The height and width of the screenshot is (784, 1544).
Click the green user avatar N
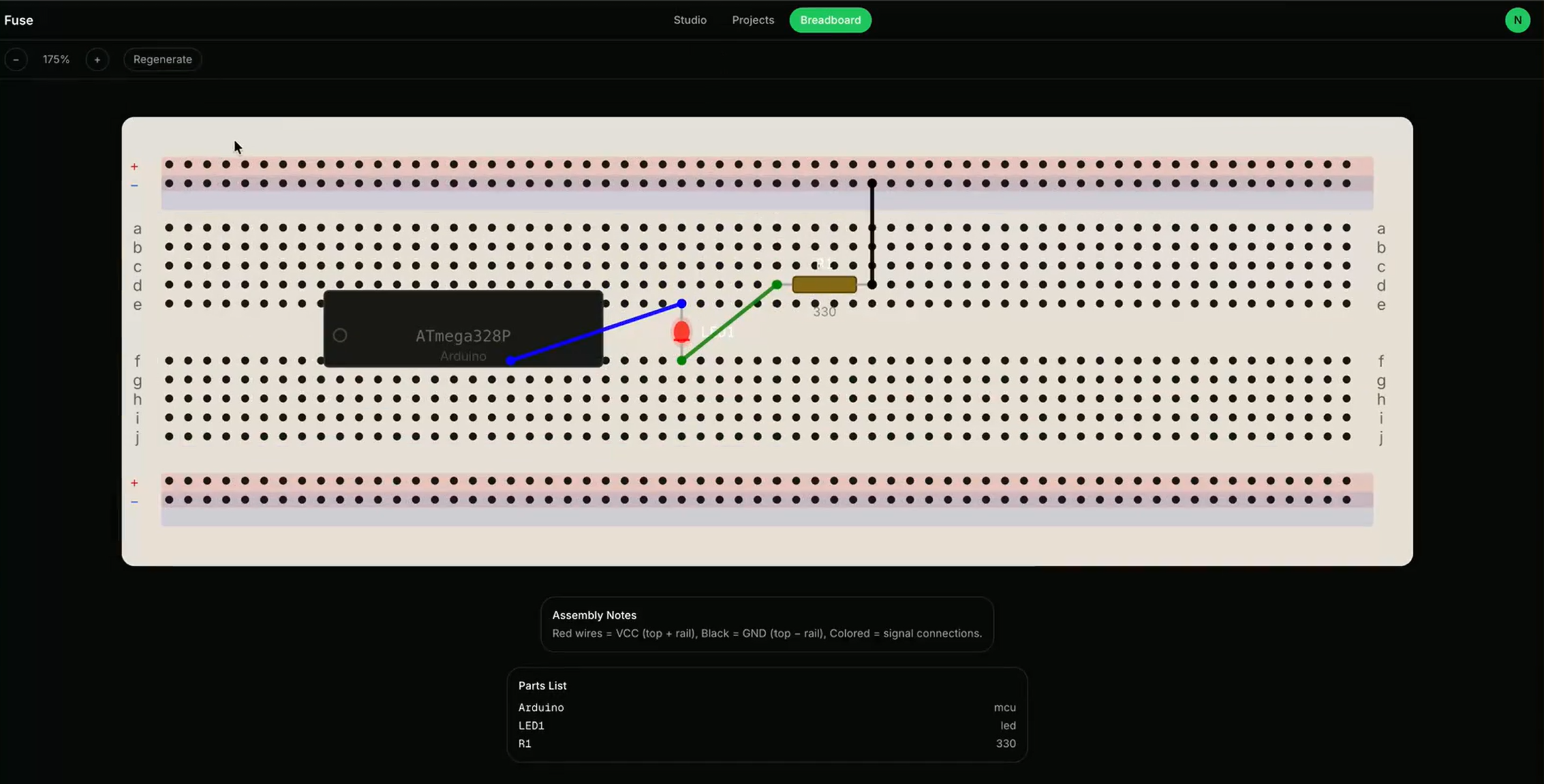1517,20
